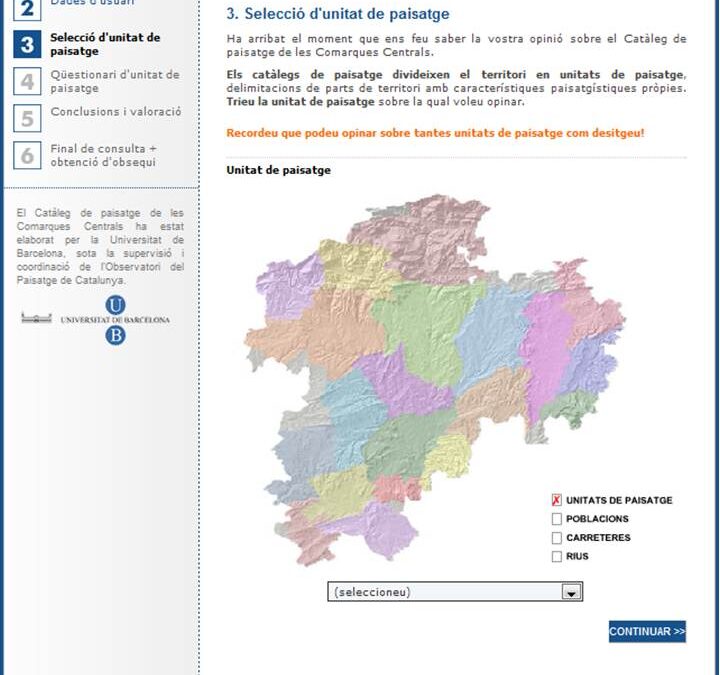Click the step 6 number box
The height and width of the screenshot is (675, 720).
click(27, 155)
